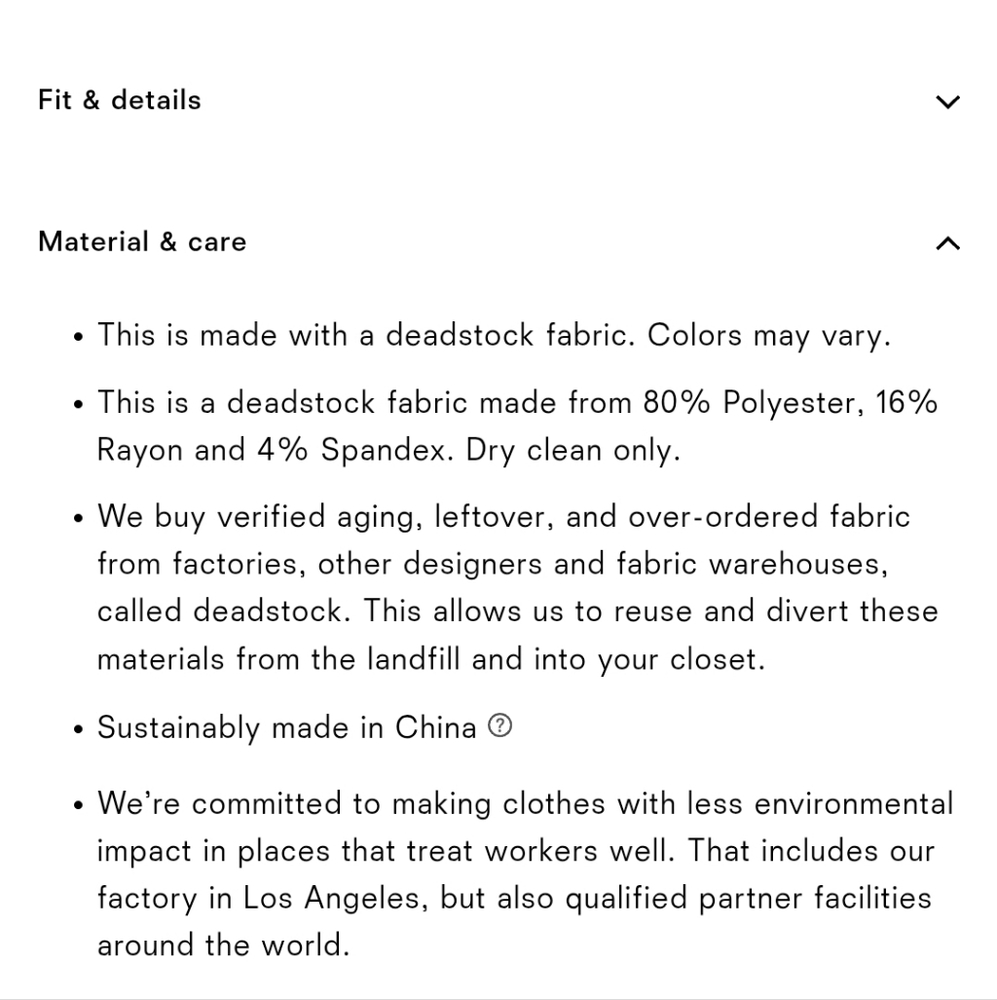Image resolution: width=997 pixels, height=1000 pixels.
Task: Open the Sustainably made in China help icon
Action: tap(499, 727)
